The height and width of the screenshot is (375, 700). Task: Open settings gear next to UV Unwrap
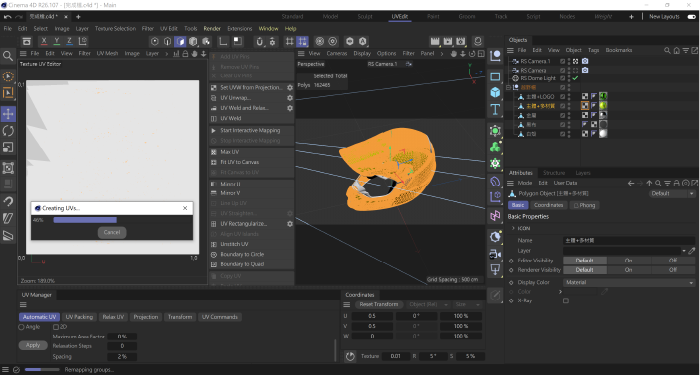[290, 98]
